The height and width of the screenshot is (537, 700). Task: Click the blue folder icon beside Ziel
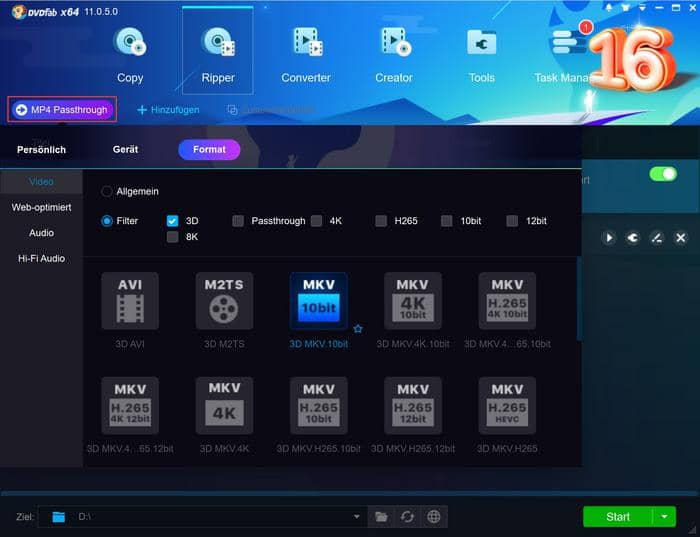point(58,517)
